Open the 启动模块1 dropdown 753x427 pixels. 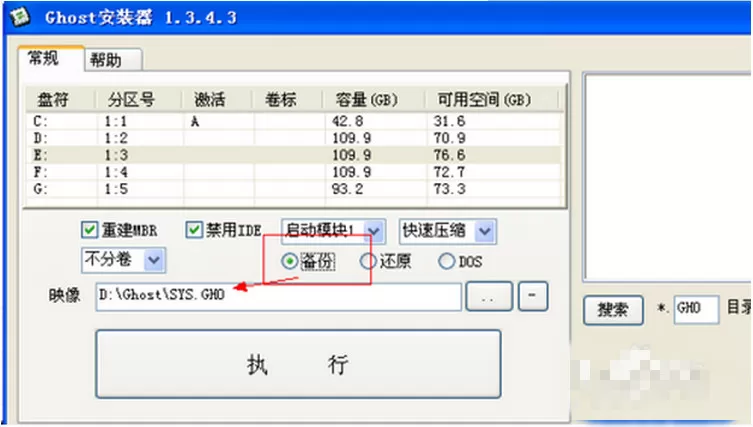[333, 231]
